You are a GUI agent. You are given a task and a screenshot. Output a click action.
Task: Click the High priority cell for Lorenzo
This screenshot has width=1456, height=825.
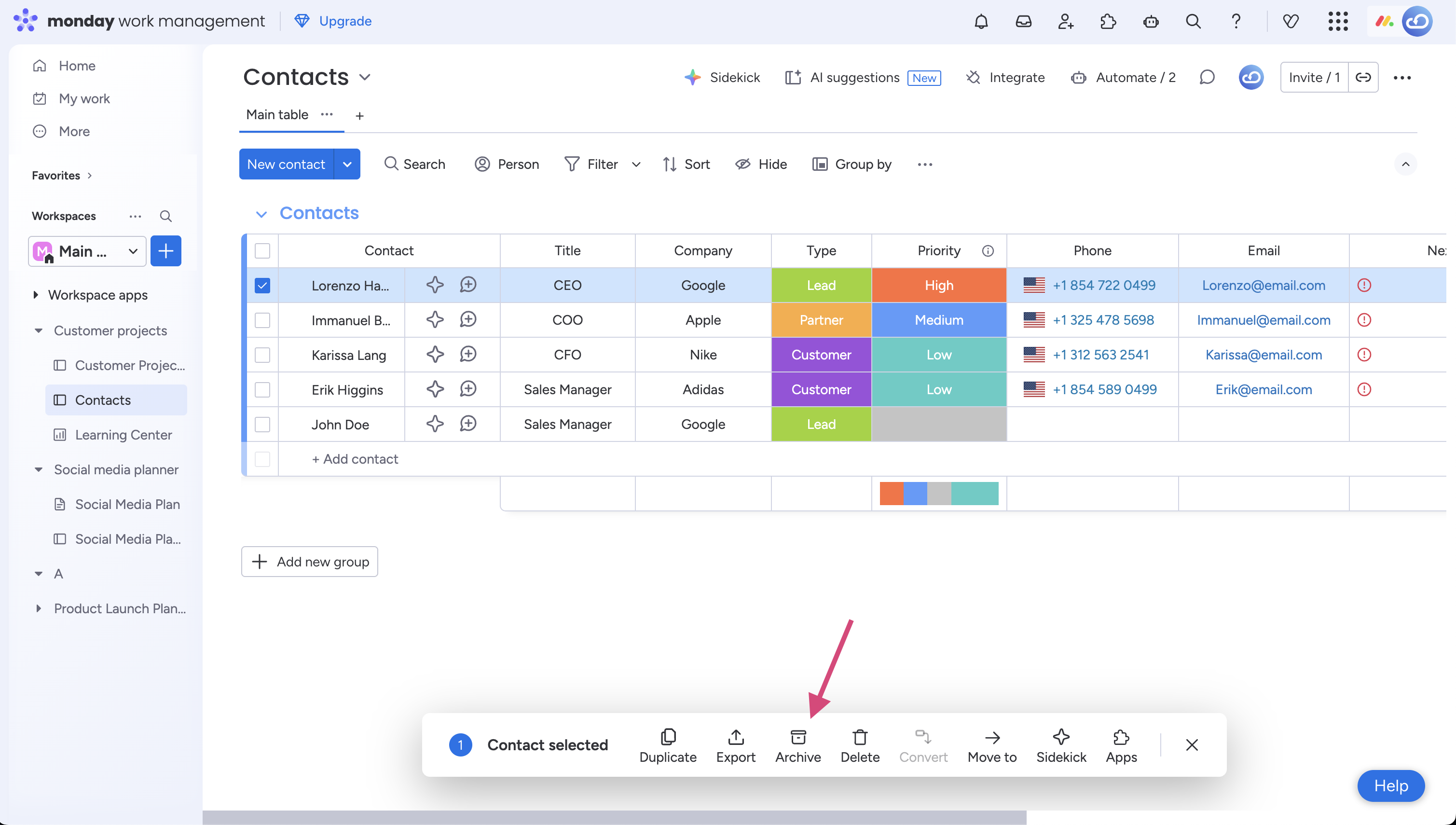pos(938,285)
